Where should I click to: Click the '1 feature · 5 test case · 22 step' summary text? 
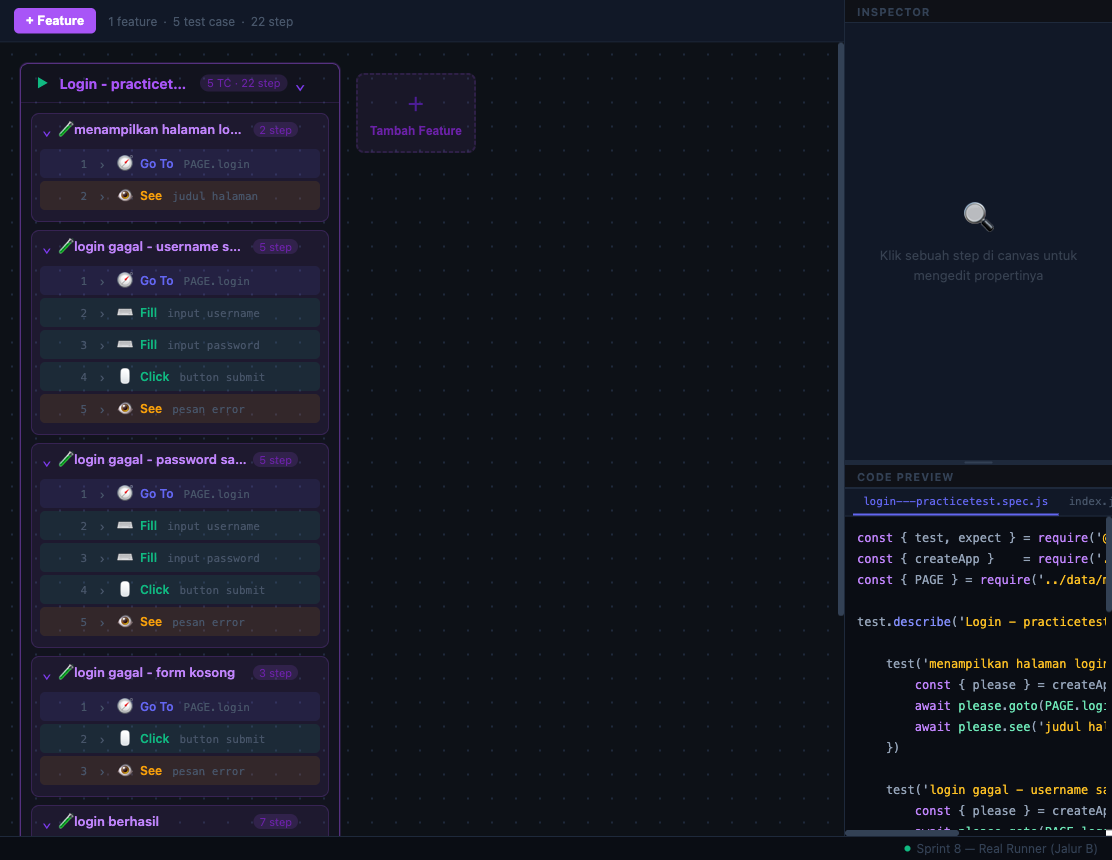pyautogui.click(x=201, y=21)
